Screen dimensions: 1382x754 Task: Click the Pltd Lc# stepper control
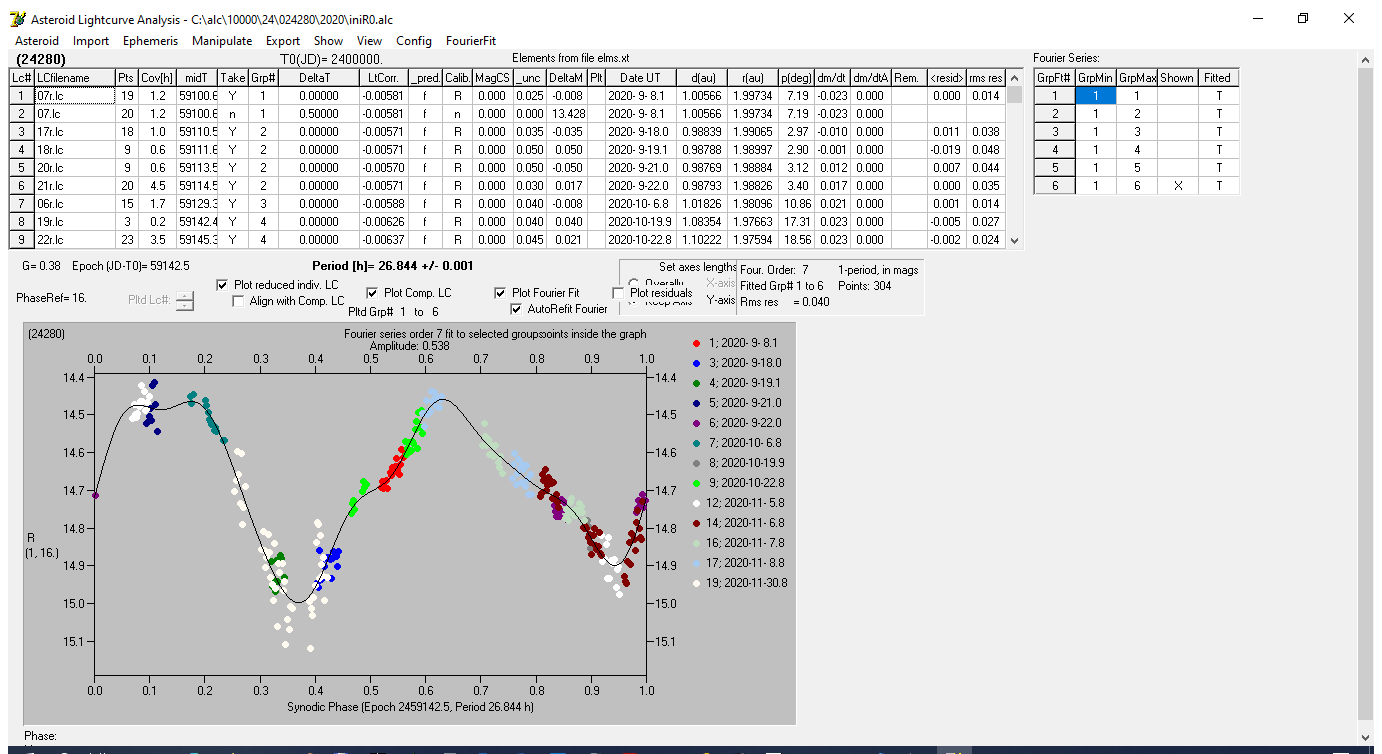coord(185,299)
